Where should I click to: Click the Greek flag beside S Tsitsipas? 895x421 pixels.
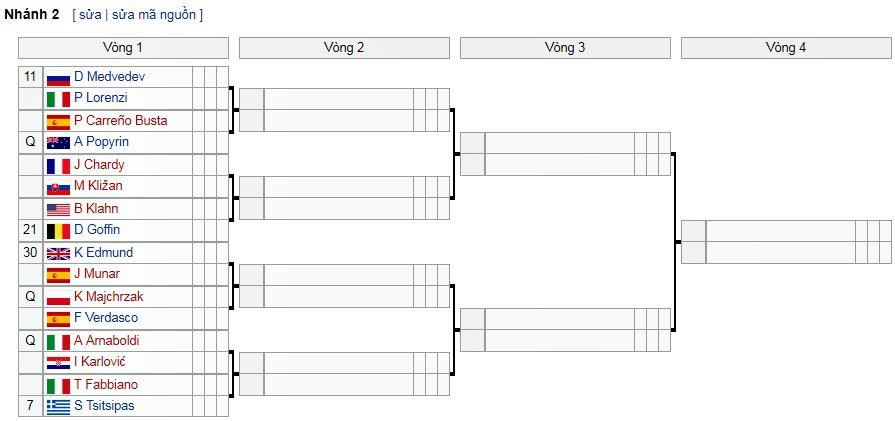[58, 406]
